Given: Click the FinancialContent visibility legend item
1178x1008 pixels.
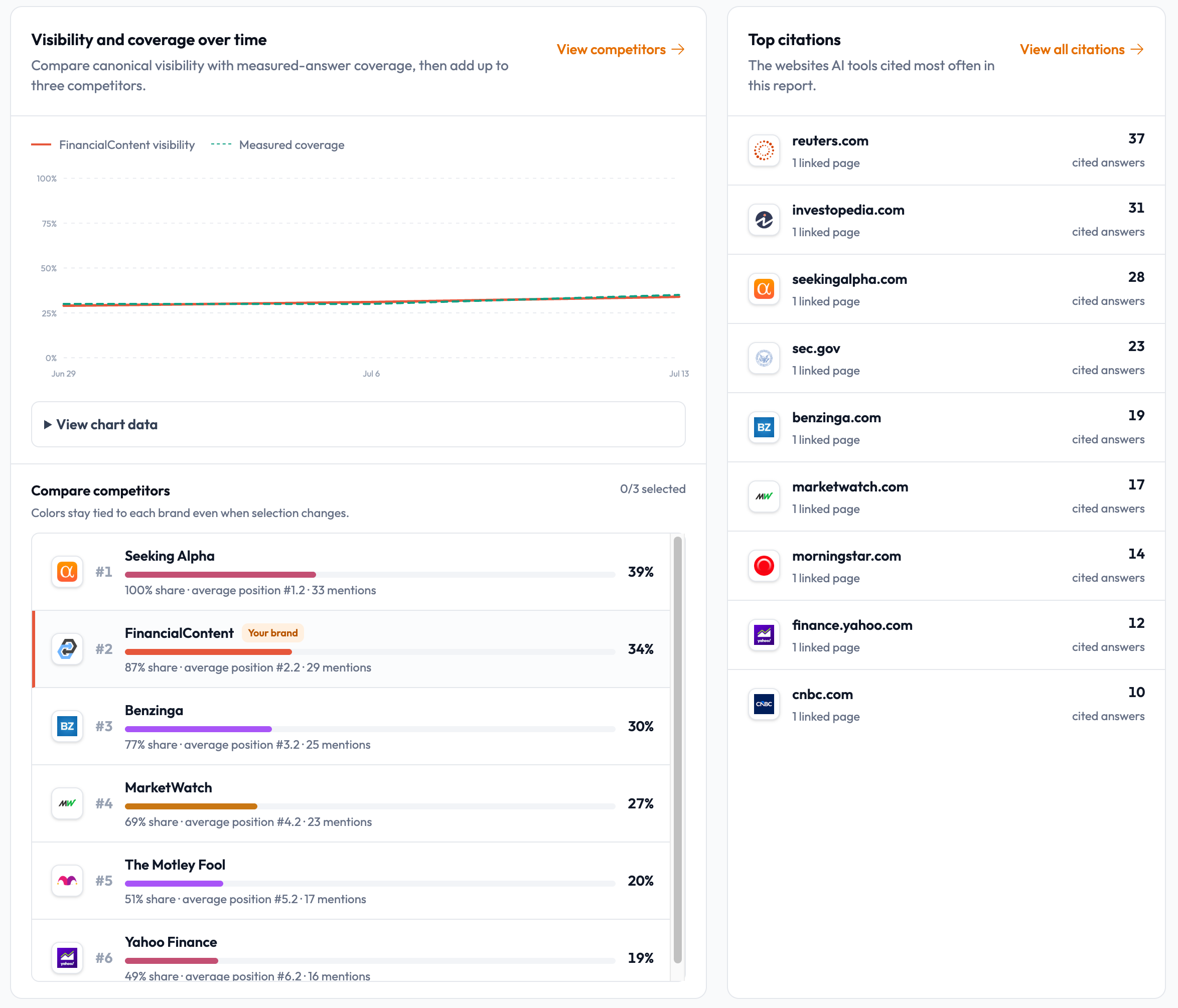Looking at the screenshot, I should point(112,145).
